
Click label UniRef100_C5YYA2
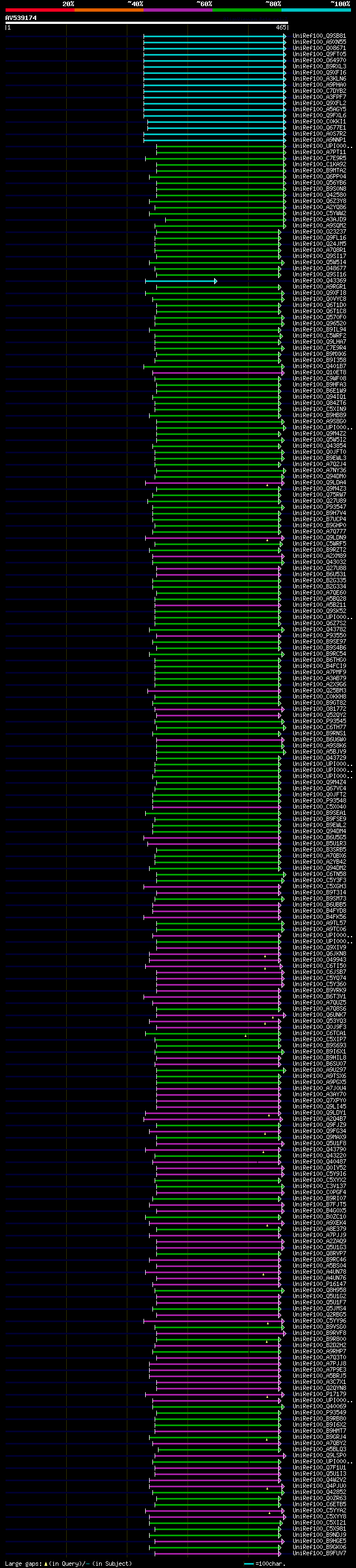(319, 1510)
